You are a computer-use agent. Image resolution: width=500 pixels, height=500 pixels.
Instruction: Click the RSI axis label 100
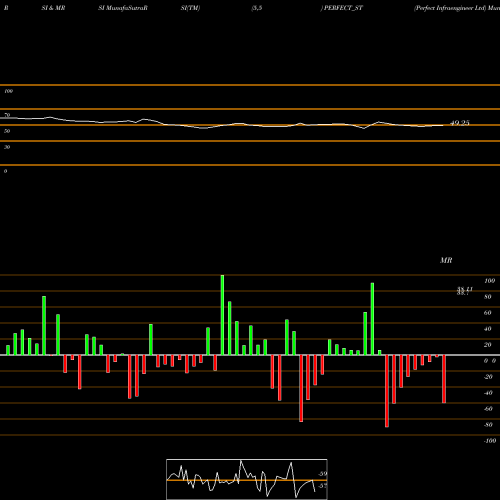tap(9, 91)
